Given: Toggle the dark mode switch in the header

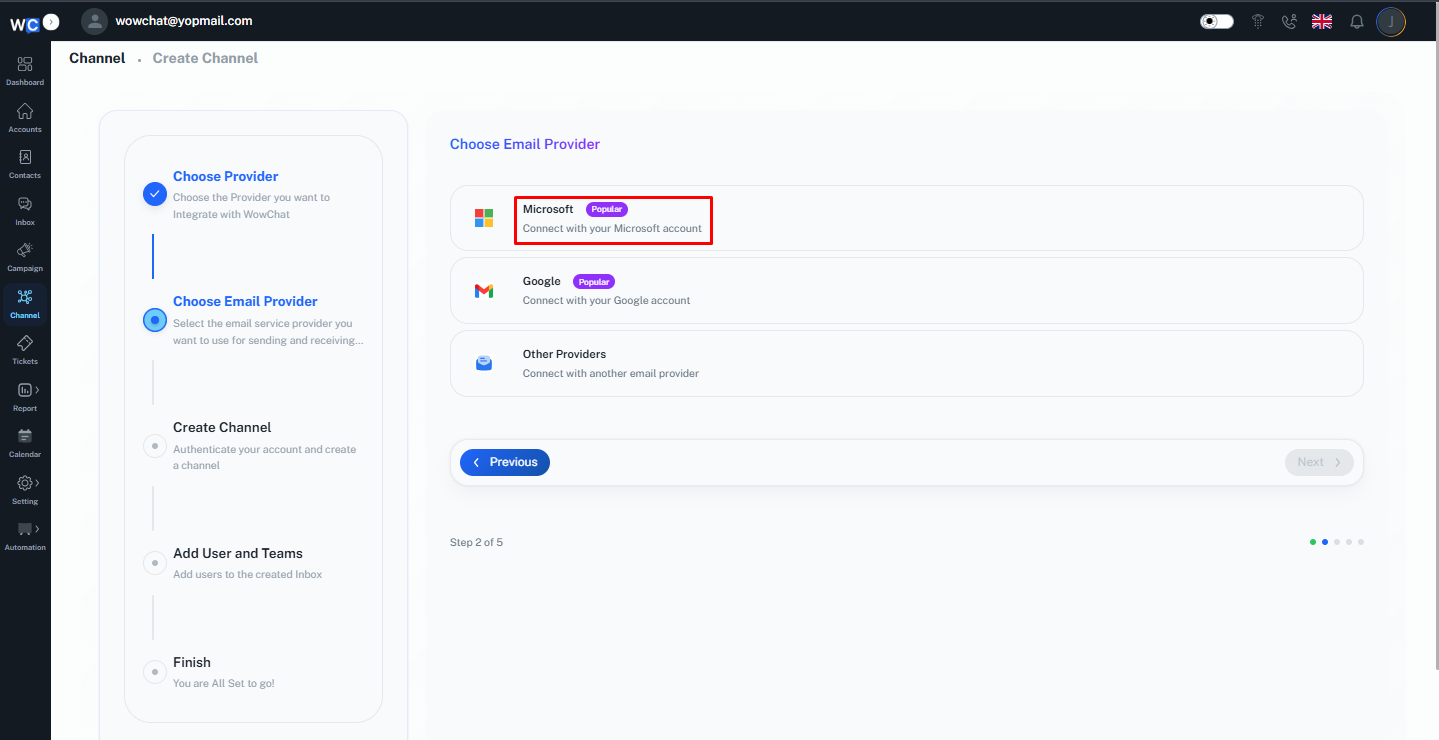Looking at the screenshot, I should (1217, 21).
